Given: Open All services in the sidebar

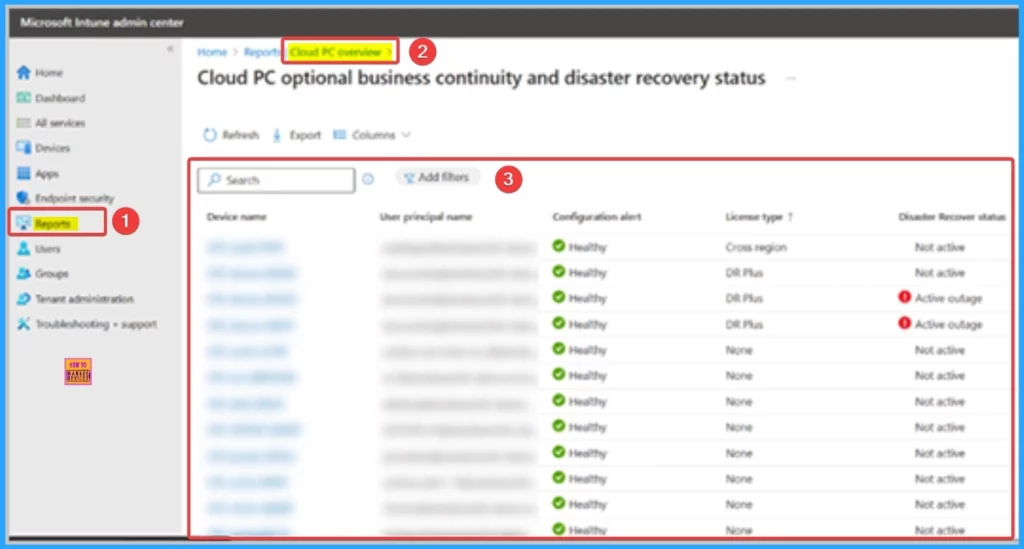Looking at the screenshot, I should 51,123.
